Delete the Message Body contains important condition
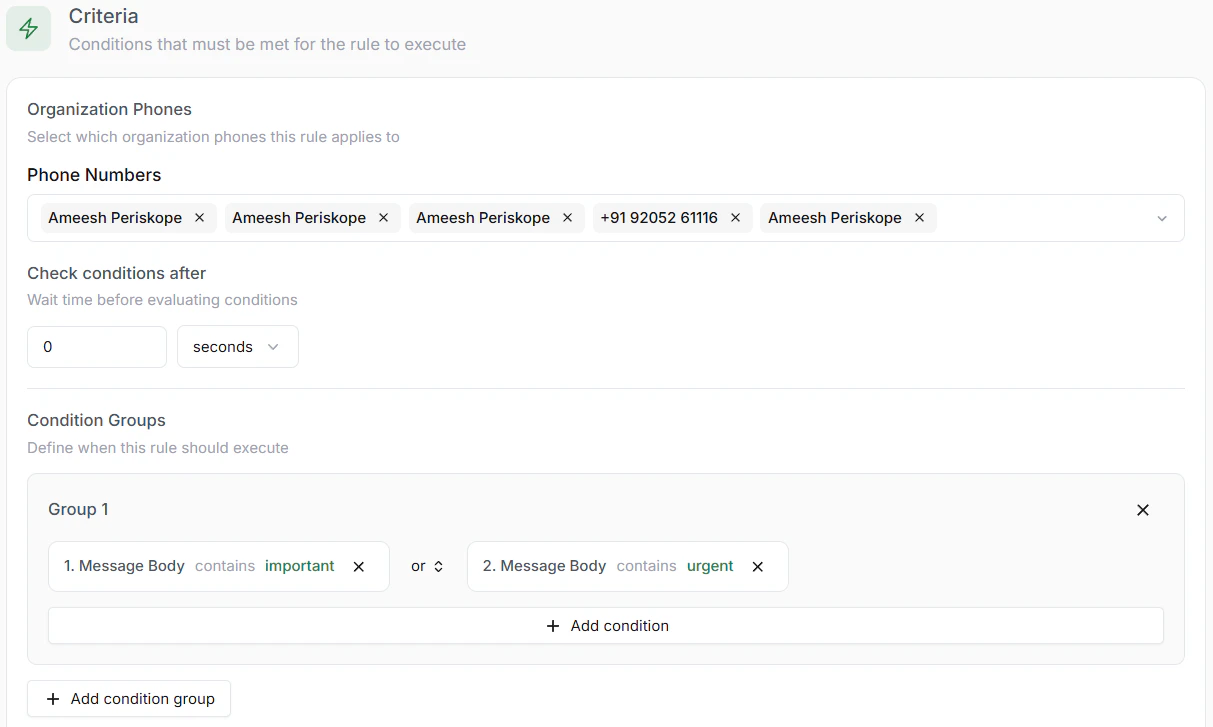1213x727 pixels. click(358, 566)
